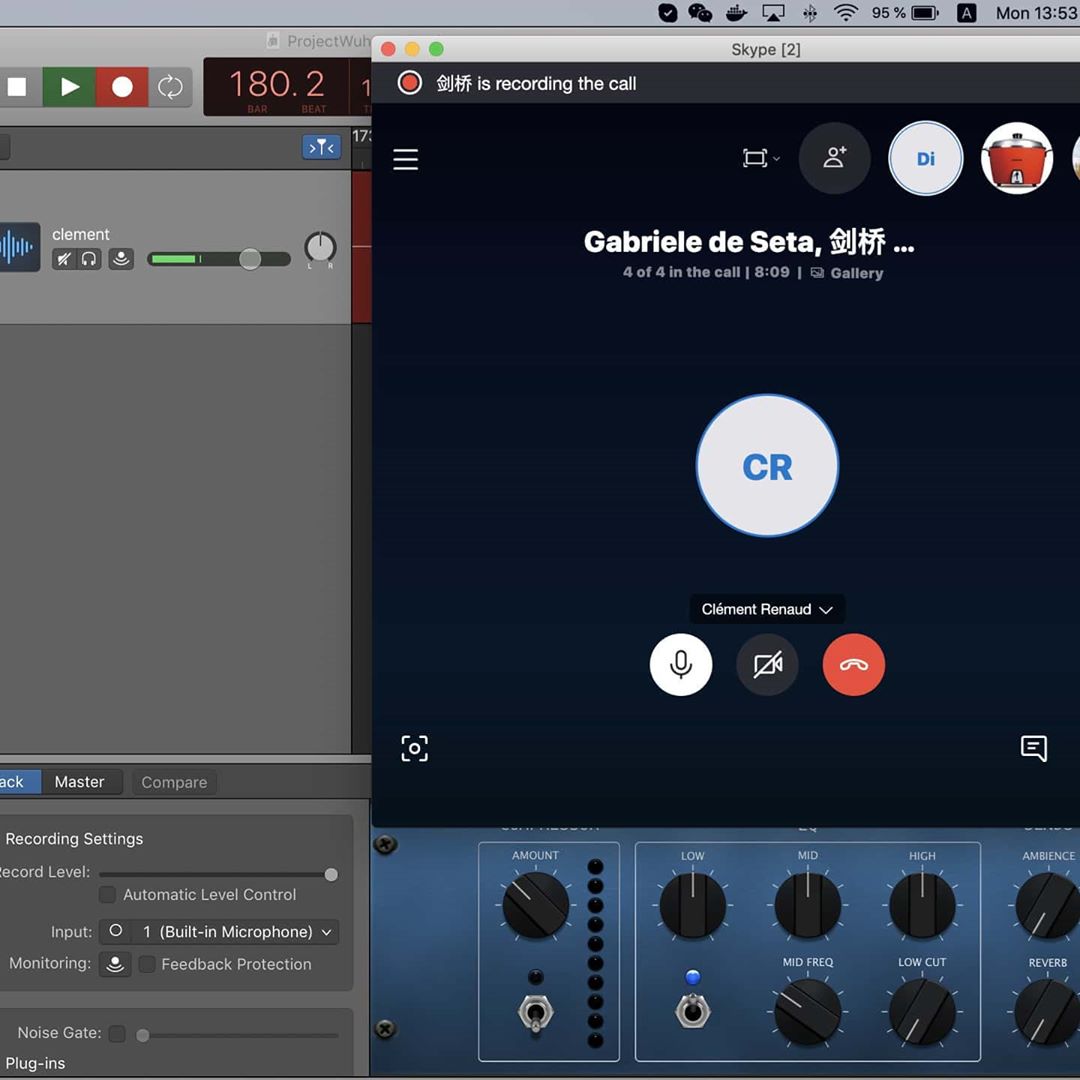The image size is (1080, 1080).
Task: End the Skype call with red hang-up button
Action: click(853, 665)
